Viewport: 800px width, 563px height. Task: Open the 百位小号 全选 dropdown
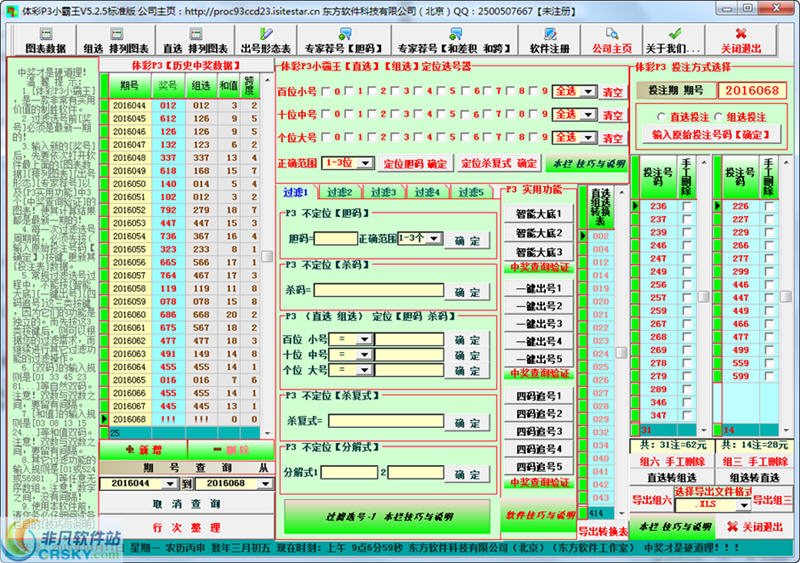pyautogui.click(x=588, y=91)
